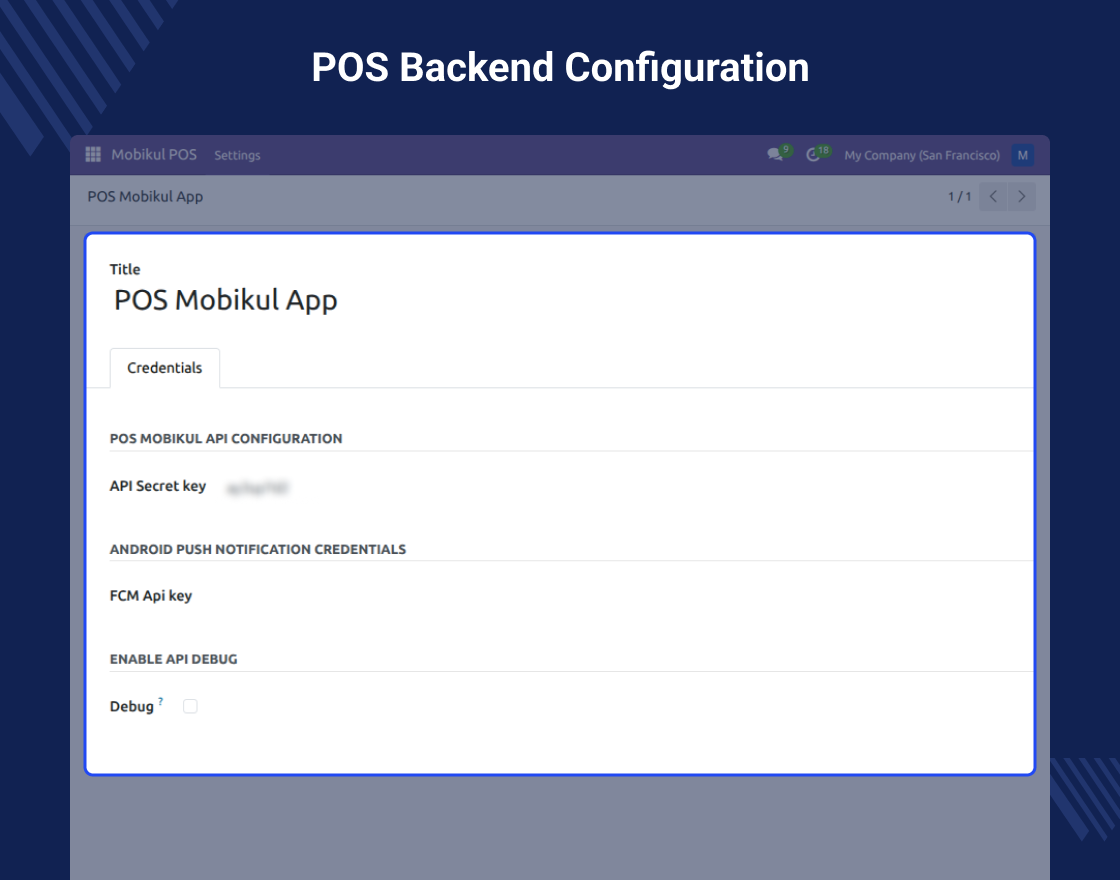Open the Settings menu

pos(237,155)
